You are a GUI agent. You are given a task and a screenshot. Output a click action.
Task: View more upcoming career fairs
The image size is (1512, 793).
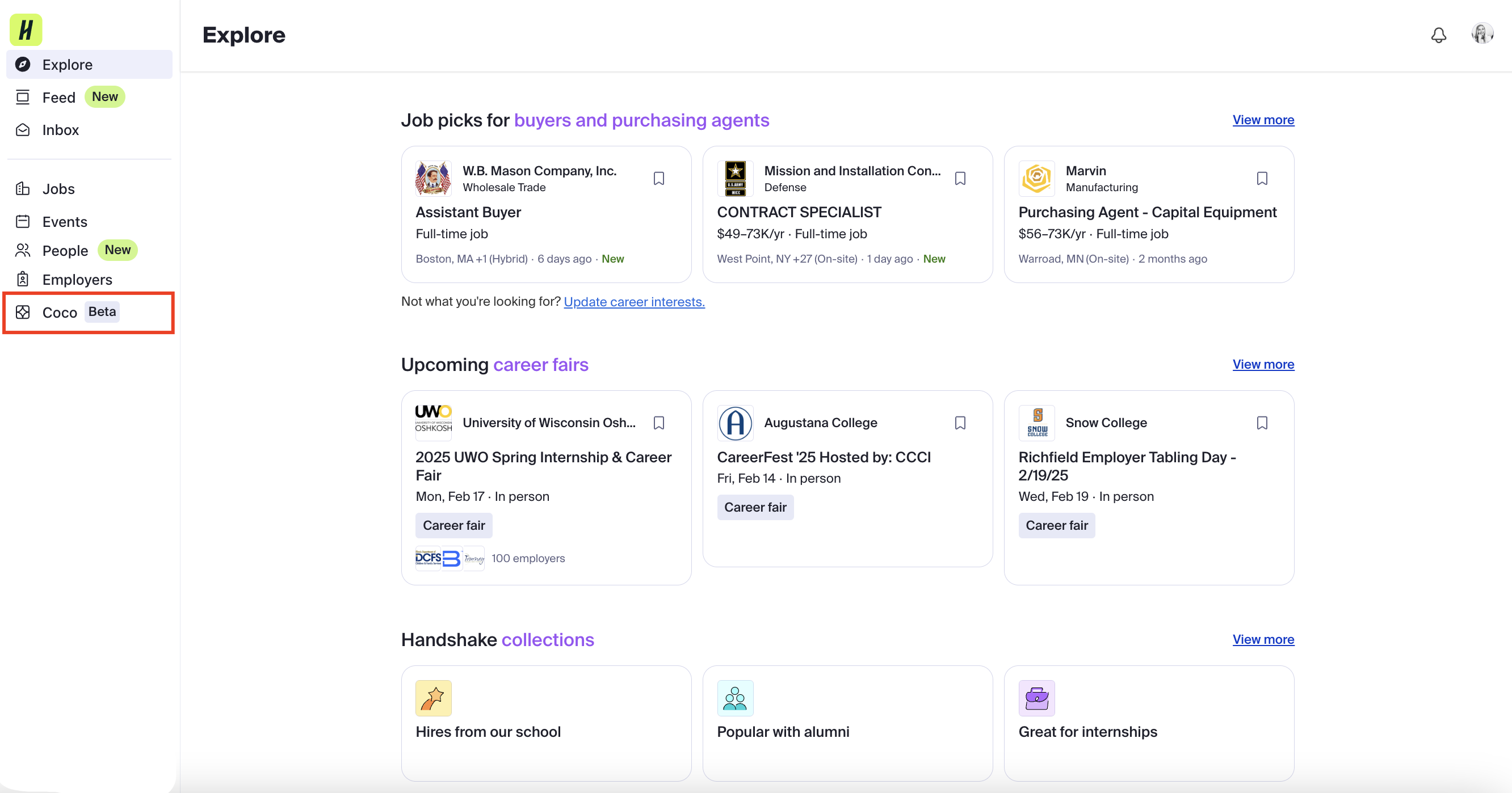(x=1263, y=365)
